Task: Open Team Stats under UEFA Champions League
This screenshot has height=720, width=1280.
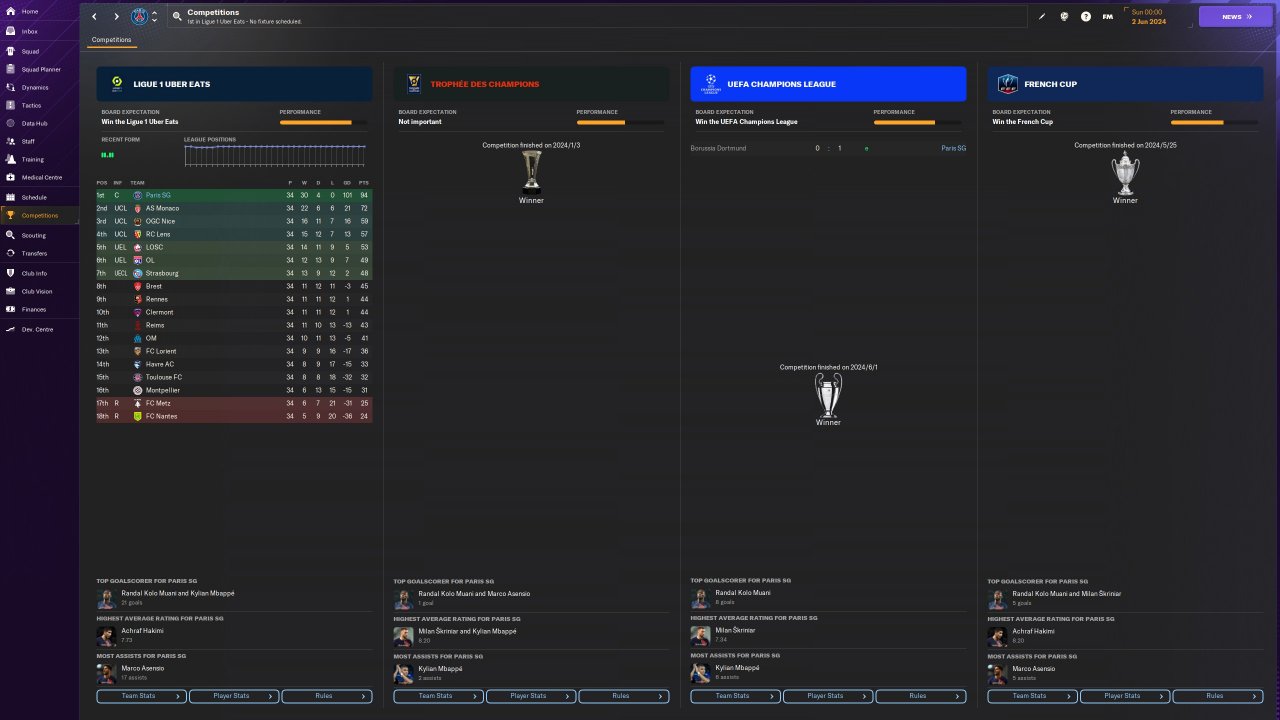Action: [x=736, y=696]
